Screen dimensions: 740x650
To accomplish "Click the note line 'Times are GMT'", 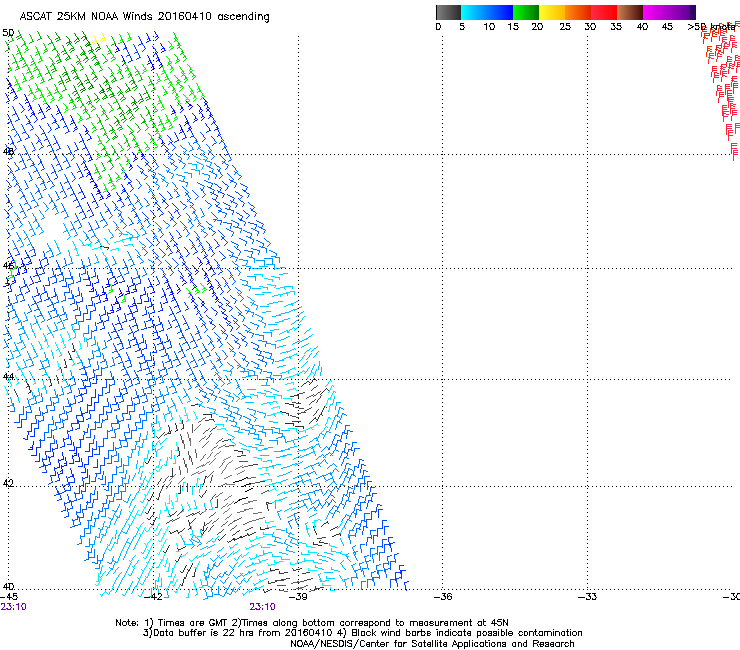I will [x=193, y=623].
